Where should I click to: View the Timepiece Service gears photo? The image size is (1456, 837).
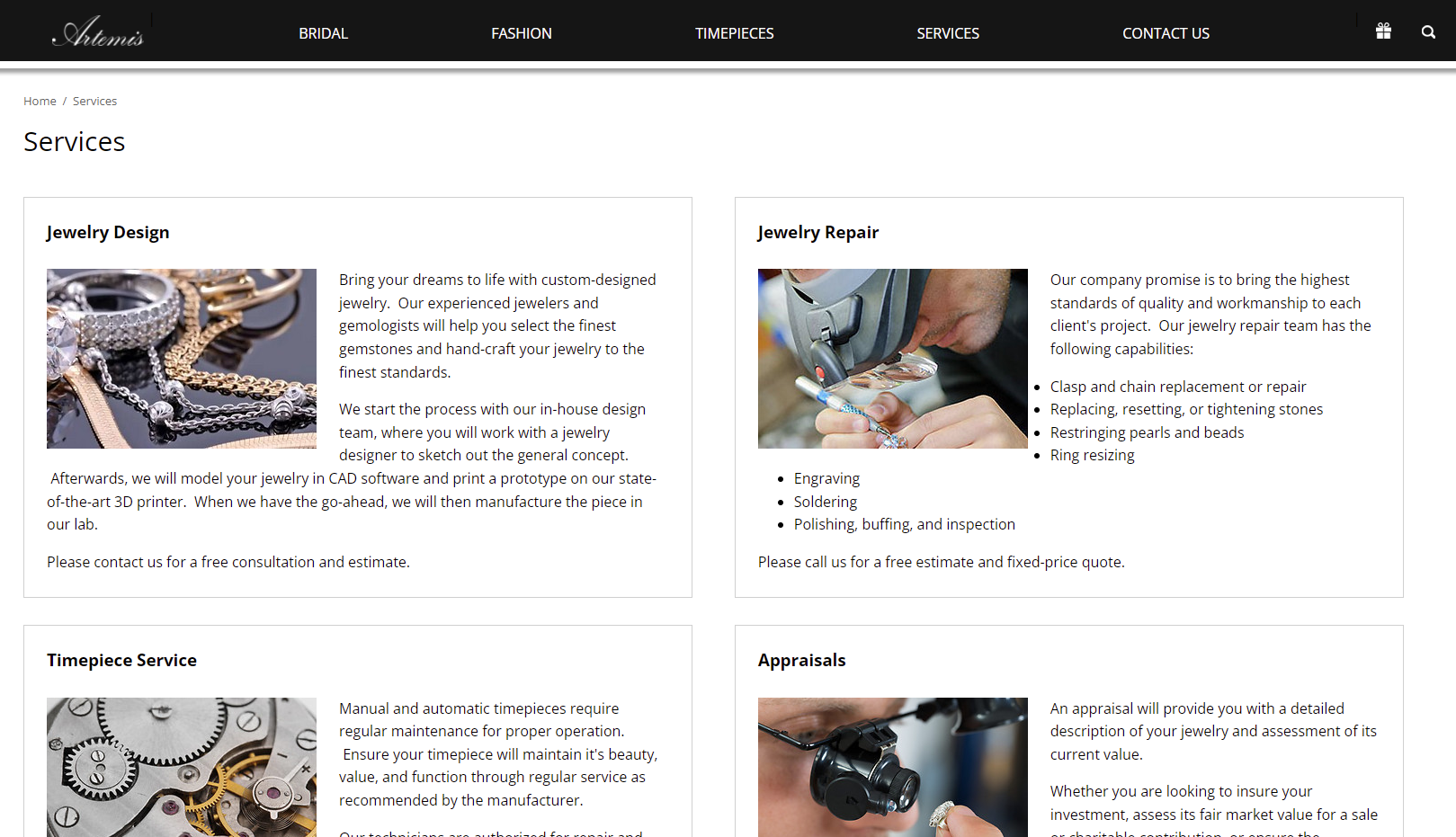[x=182, y=767]
